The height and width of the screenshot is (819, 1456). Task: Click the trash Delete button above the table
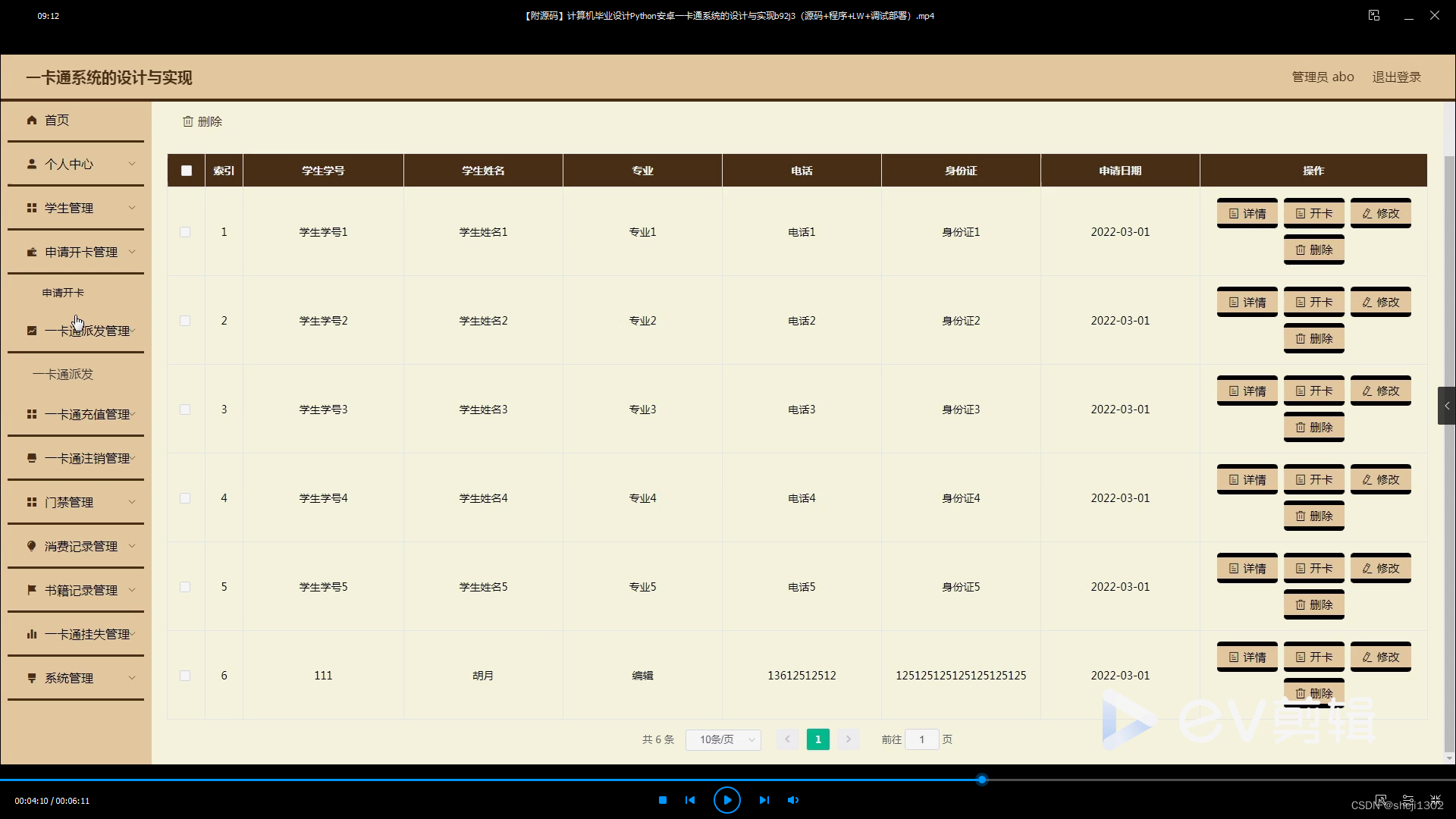[202, 121]
